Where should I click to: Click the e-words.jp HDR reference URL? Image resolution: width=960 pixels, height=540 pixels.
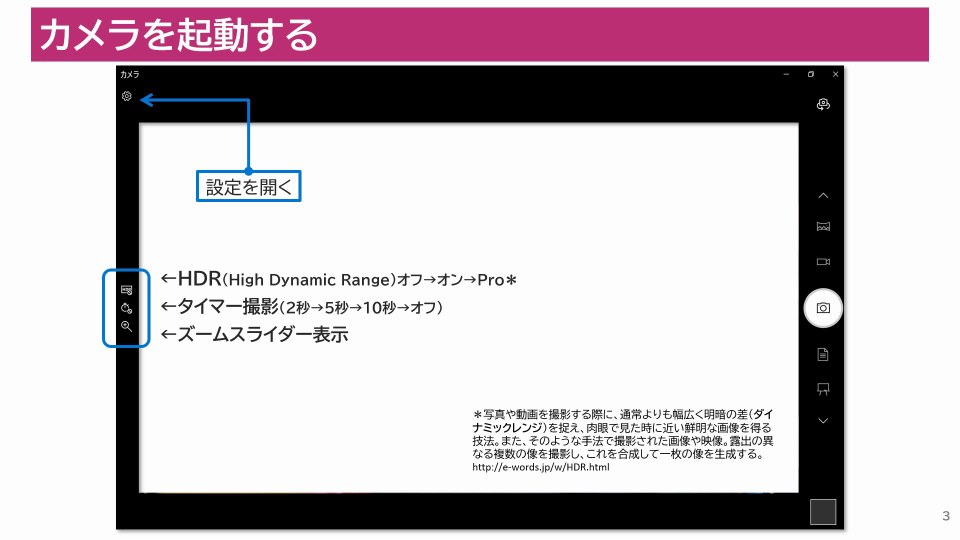(x=540, y=467)
